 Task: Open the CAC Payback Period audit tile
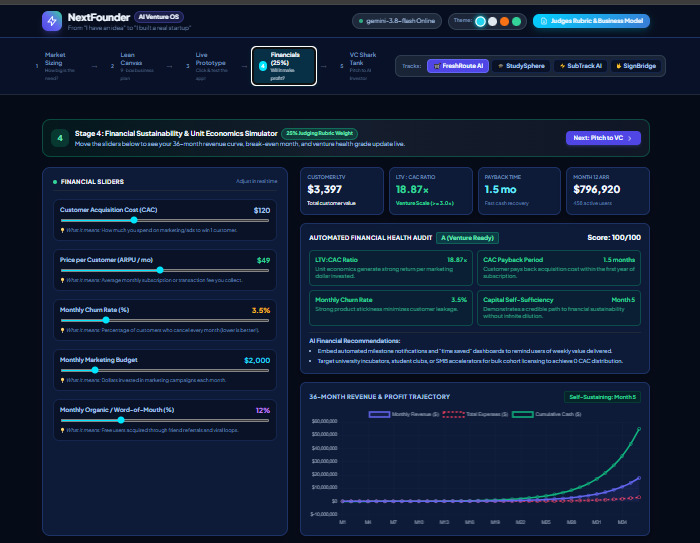coord(559,268)
